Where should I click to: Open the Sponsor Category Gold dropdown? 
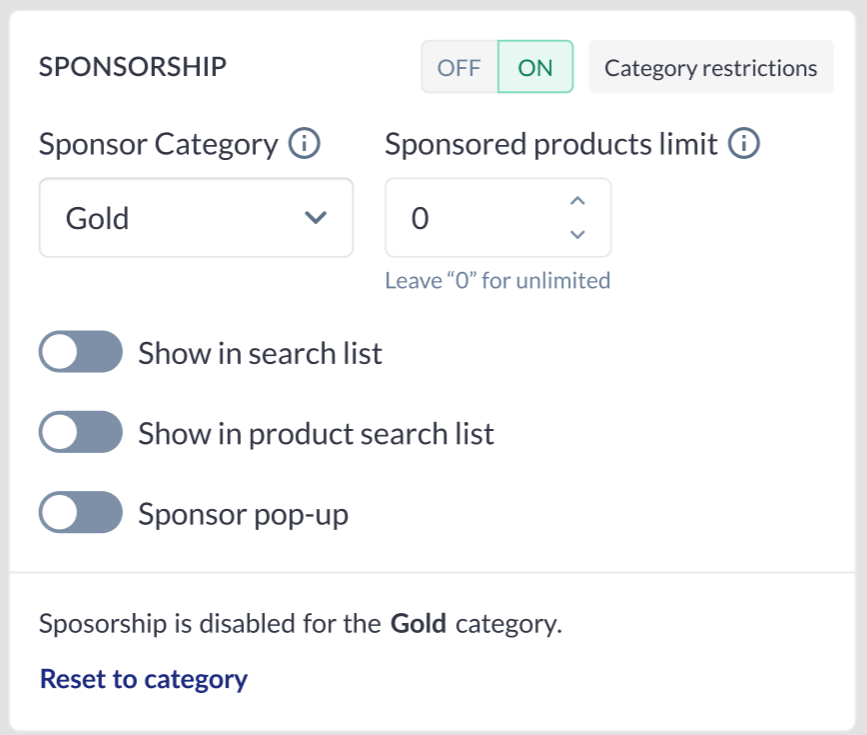click(196, 217)
